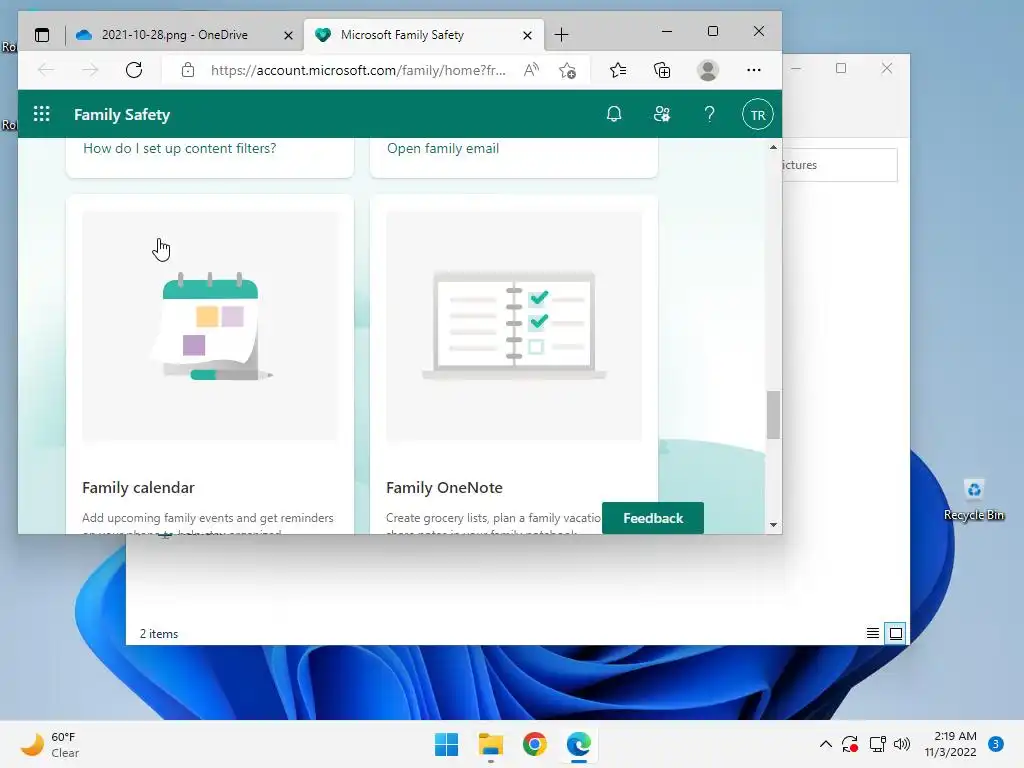This screenshot has width=1024, height=768.
Task: Switch File Explorer to large thumbnails view
Action: pyautogui.click(x=896, y=633)
